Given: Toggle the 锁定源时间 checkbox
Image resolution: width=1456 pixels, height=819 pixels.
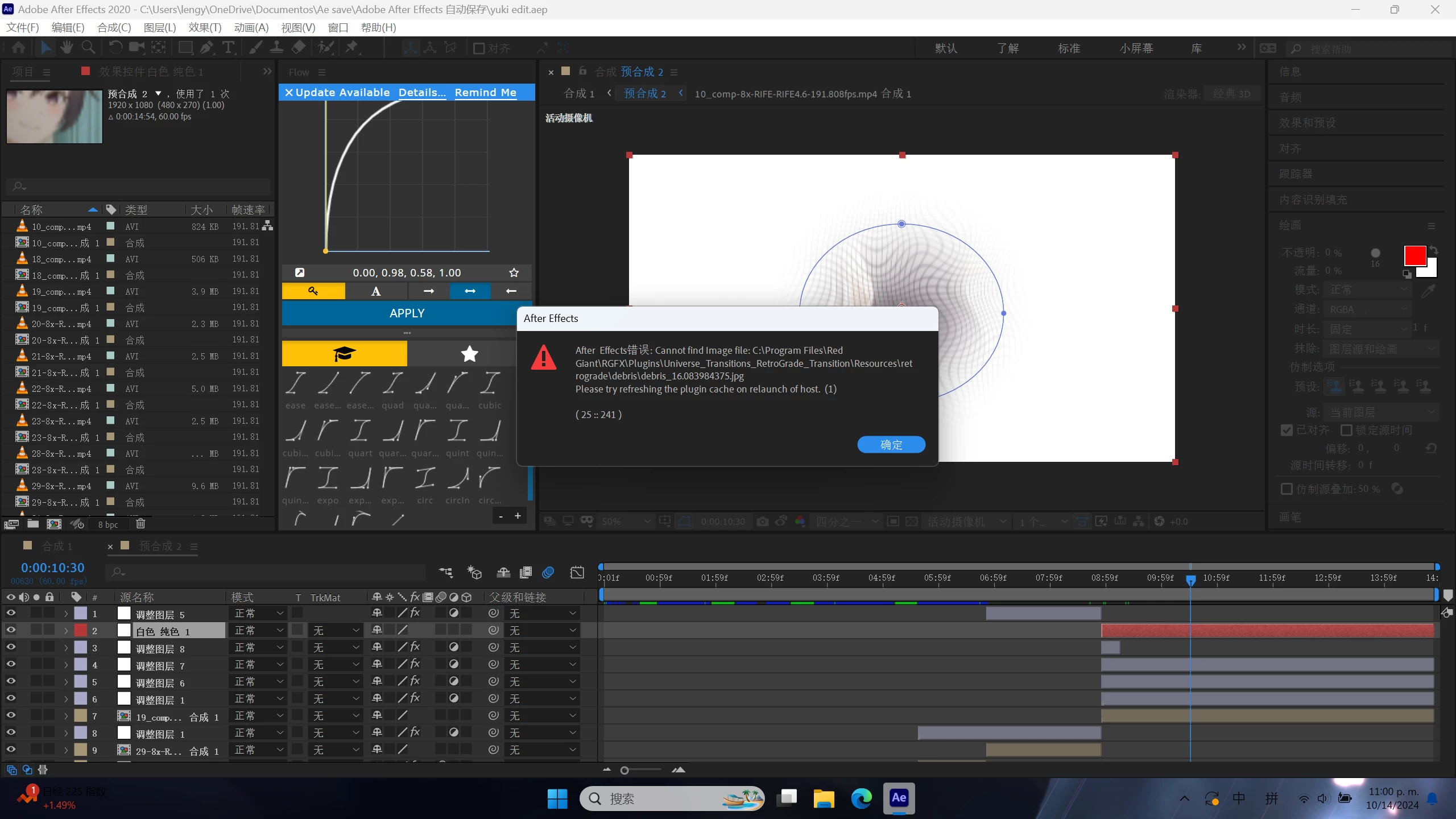Looking at the screenshot, I should (1346, 430).
